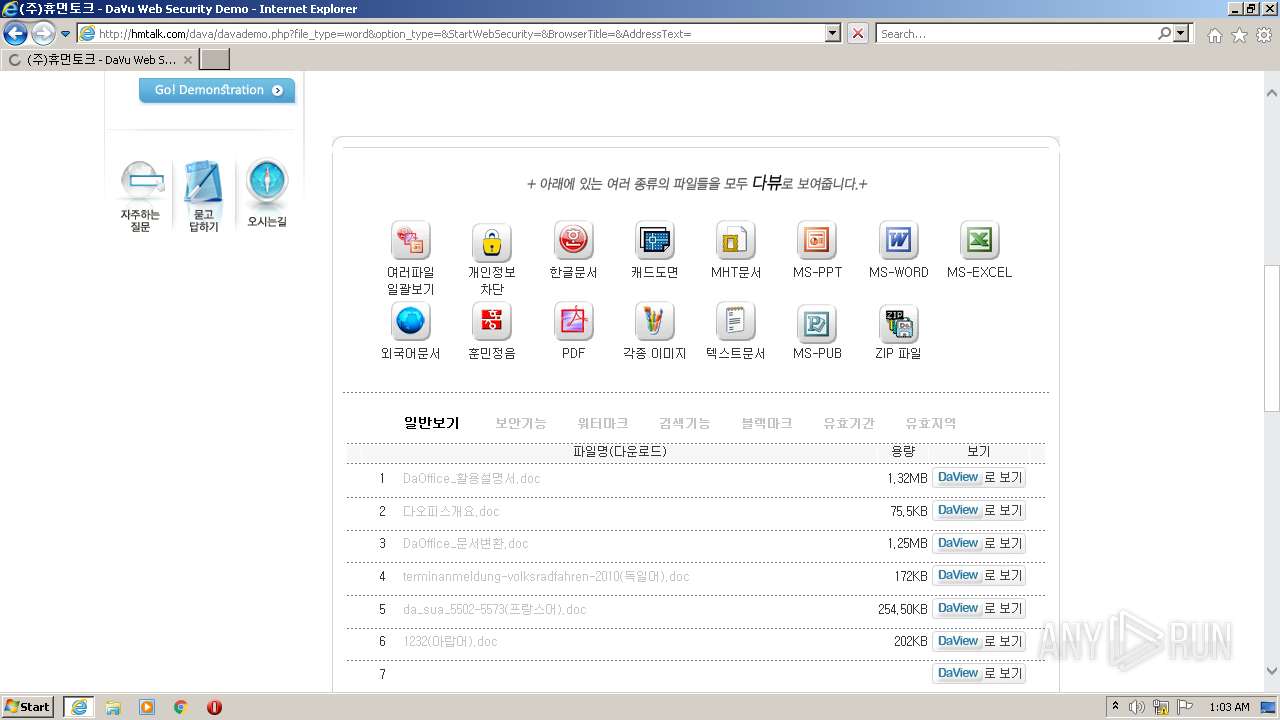Expand the search provider dropdown
This screenshot has height=720, width=1280.
click(x=1182, y=34)
